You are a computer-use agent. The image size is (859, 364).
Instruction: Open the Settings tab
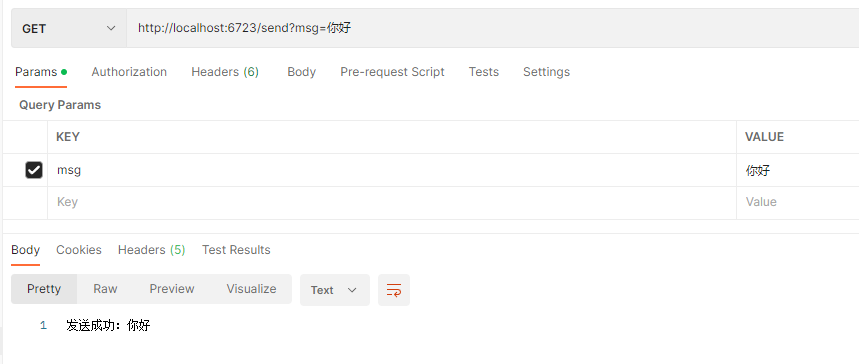tap(546, 72)
